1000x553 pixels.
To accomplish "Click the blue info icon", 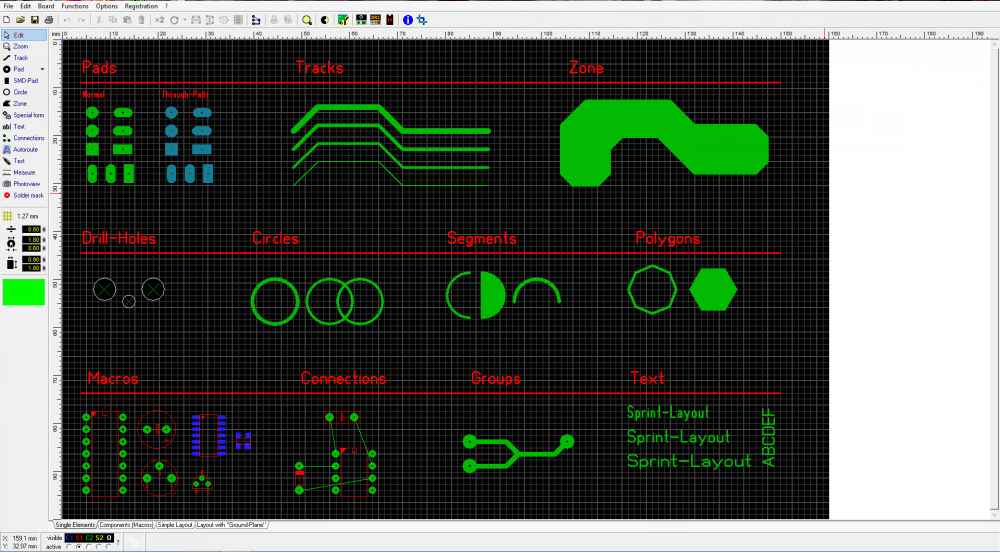I will 408,20.
